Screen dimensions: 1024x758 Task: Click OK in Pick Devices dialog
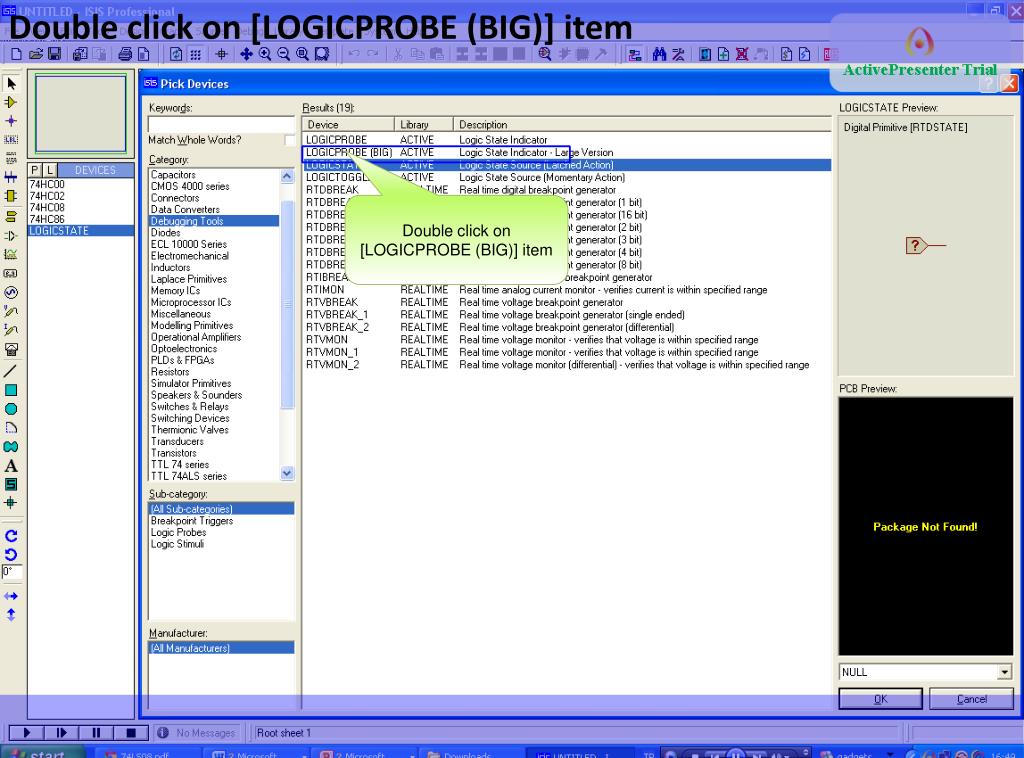(x=880, y=699)
